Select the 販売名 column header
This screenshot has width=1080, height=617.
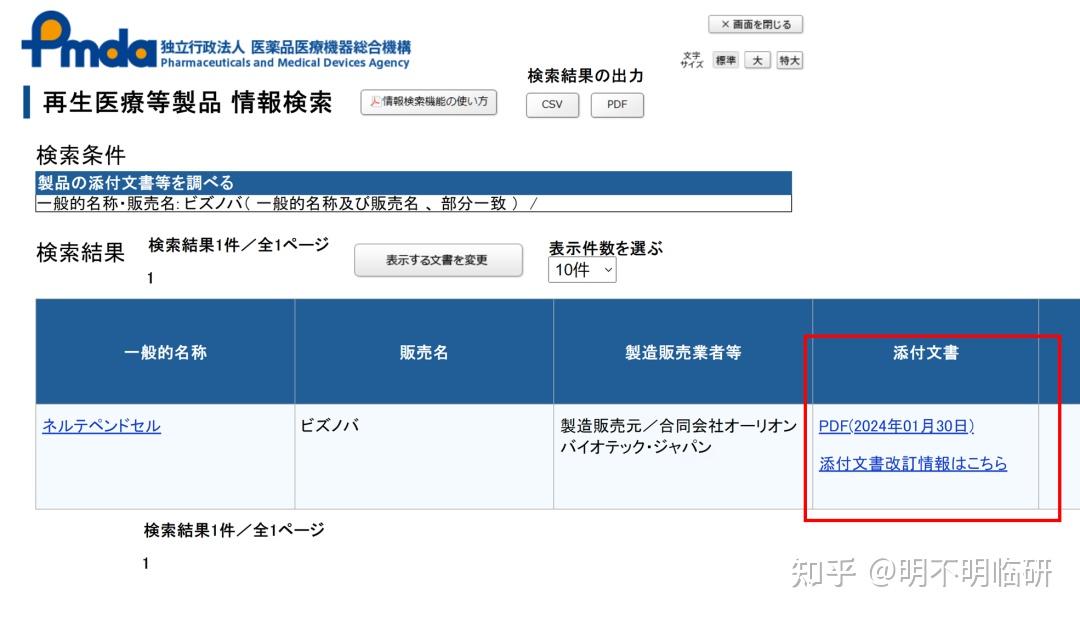[x=424, y=352]
